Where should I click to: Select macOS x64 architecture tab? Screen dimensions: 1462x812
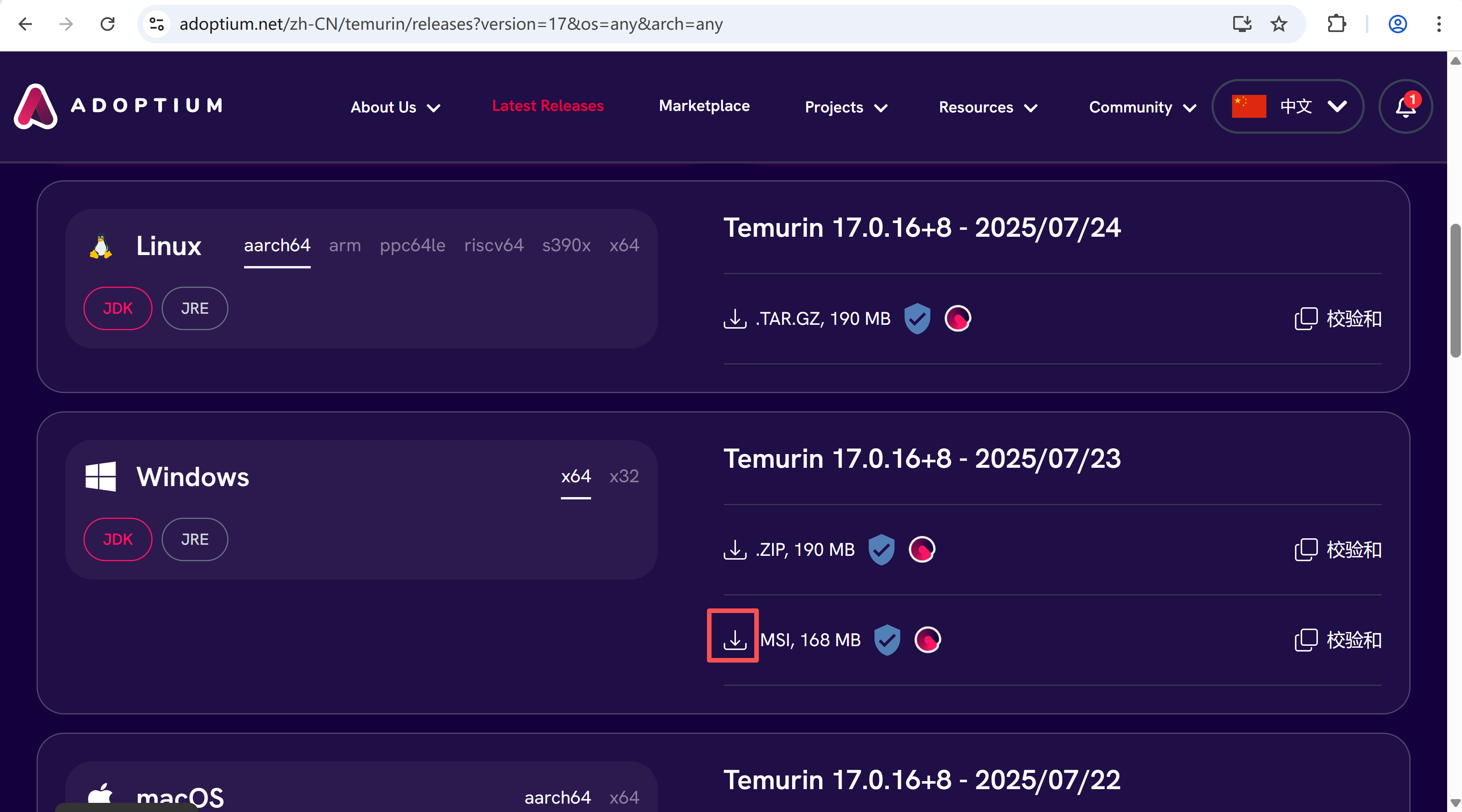pos(624,798)
